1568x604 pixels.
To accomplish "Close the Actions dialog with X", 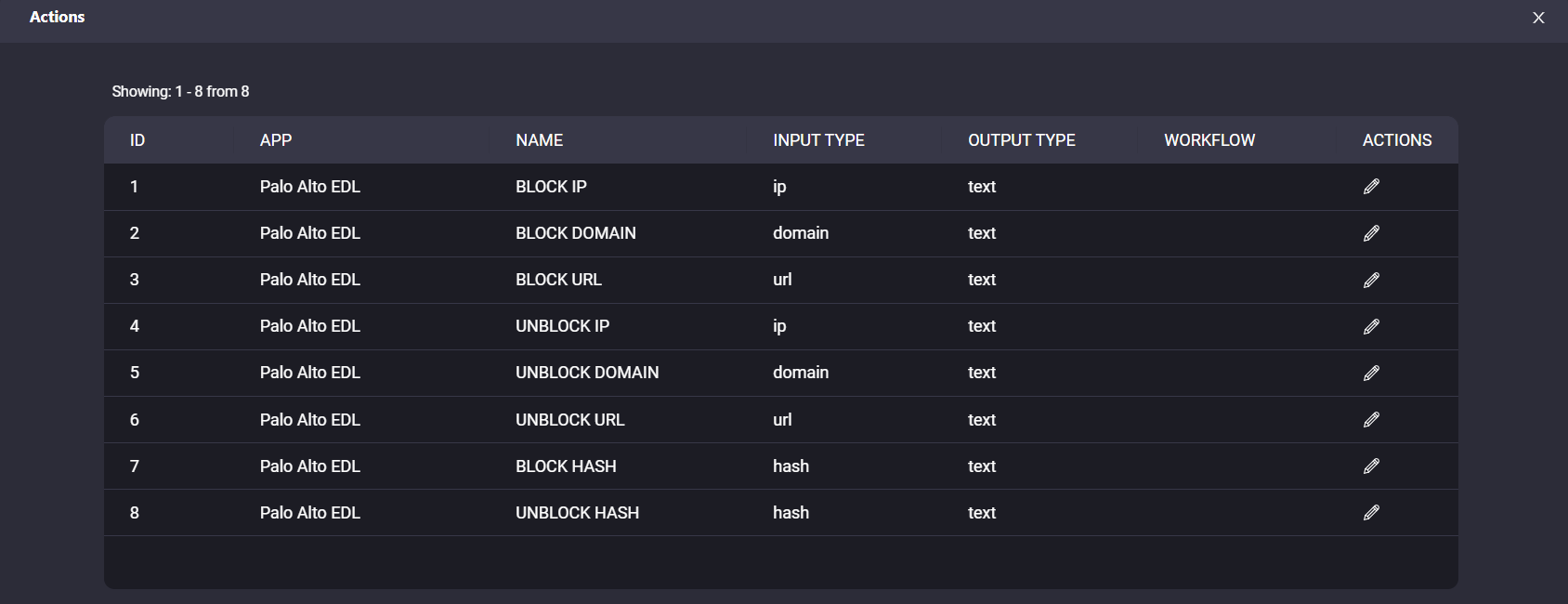I will point(1538,18).
